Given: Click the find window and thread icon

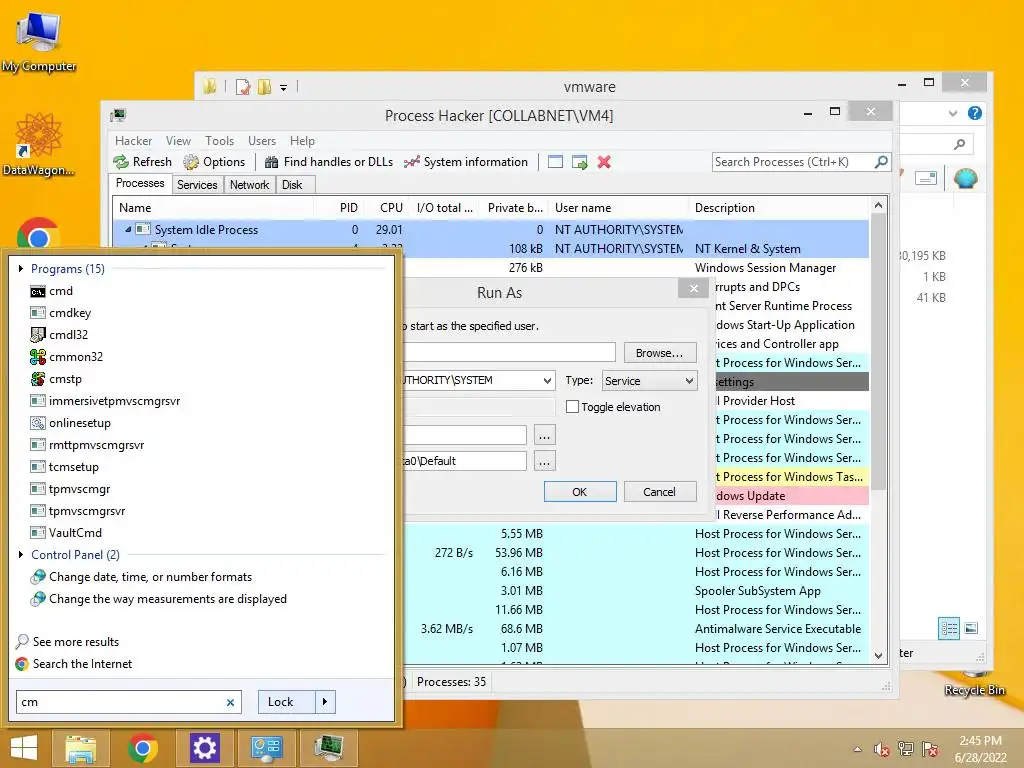Looking at the screenshot, I should coord(579,162).
